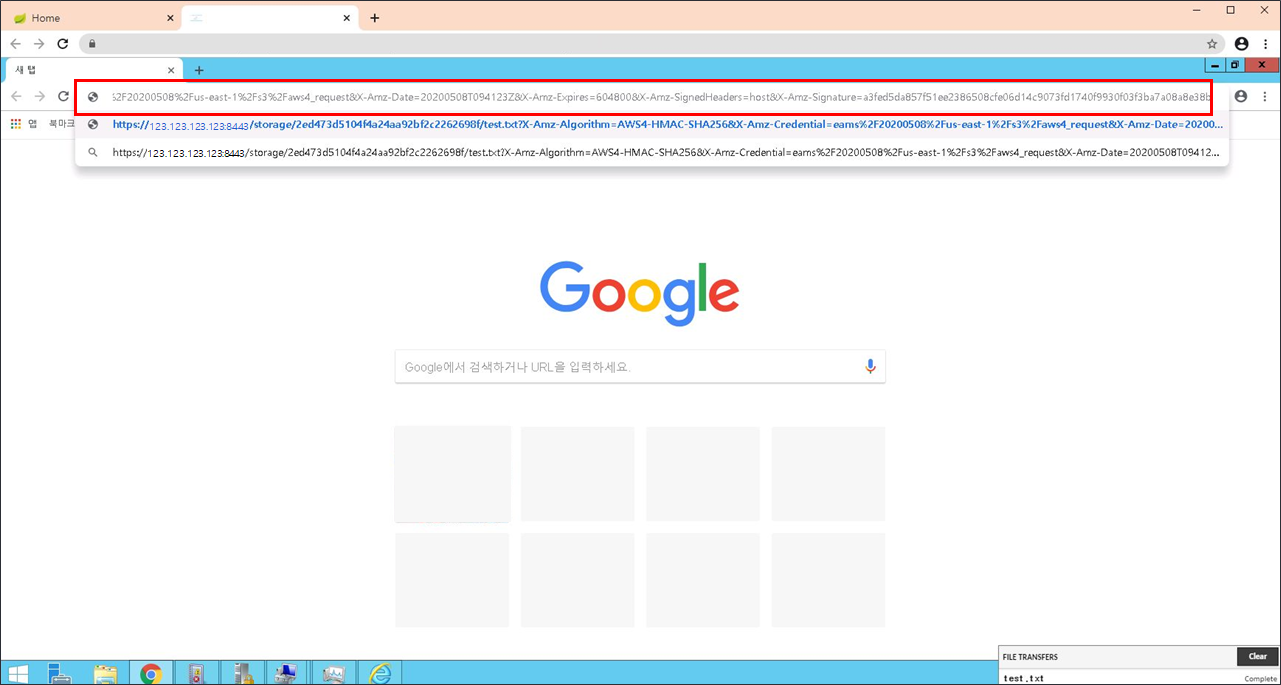Open the taskbar server-with-padlock icon

[241, 673]
